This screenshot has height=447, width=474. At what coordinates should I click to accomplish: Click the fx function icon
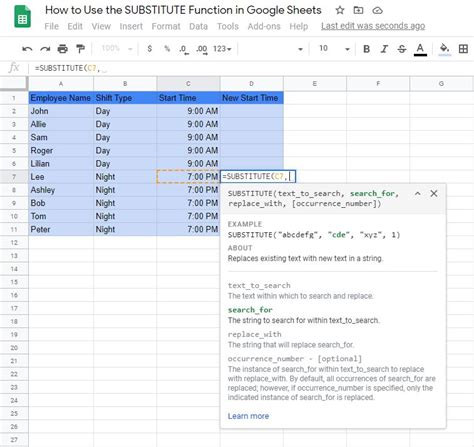point(14,68)
